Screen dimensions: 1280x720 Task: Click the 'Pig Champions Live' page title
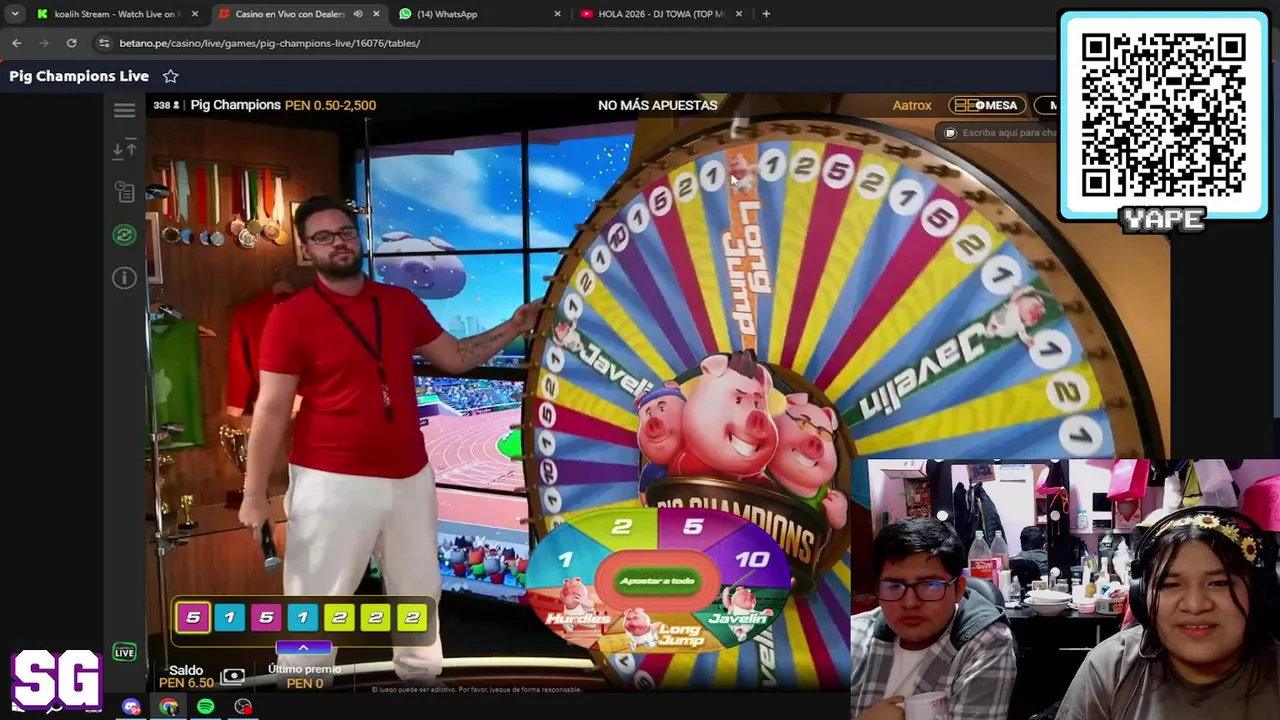coord(79,76)
